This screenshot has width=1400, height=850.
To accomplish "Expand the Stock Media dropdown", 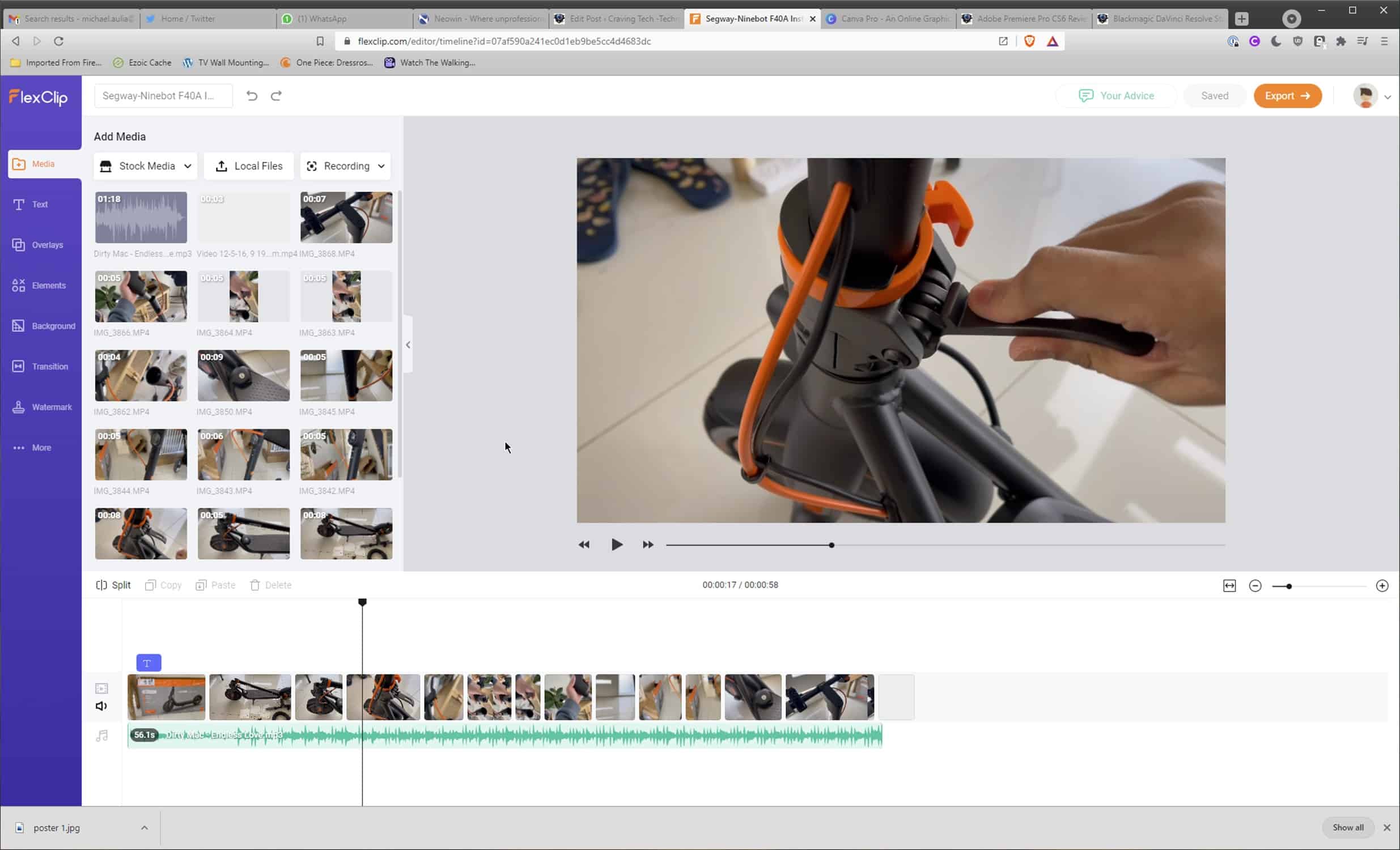I will (146, 166).
